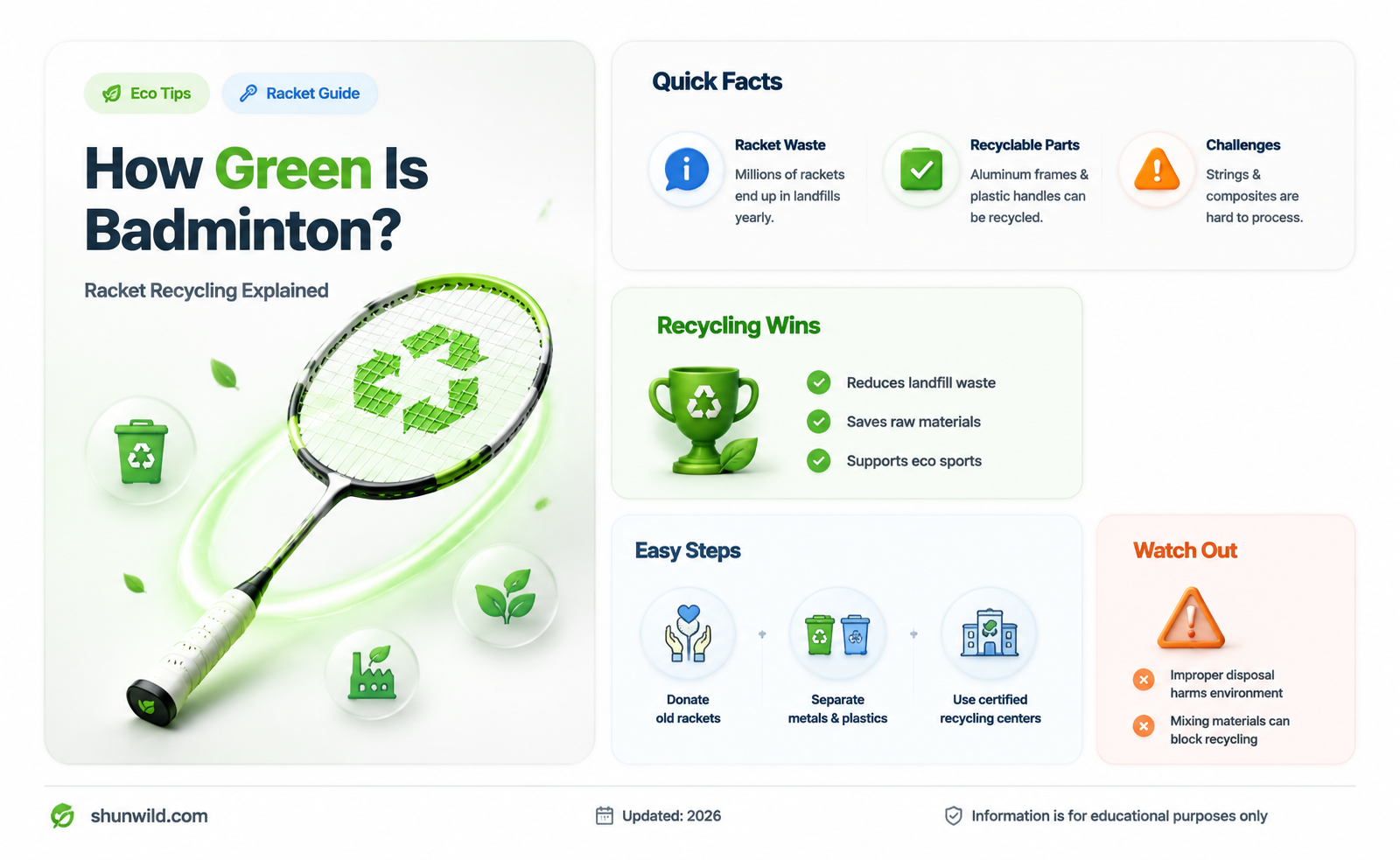1400x860 pixels.
Task: Open the shunwild.com link
Action: pos(149,815)
